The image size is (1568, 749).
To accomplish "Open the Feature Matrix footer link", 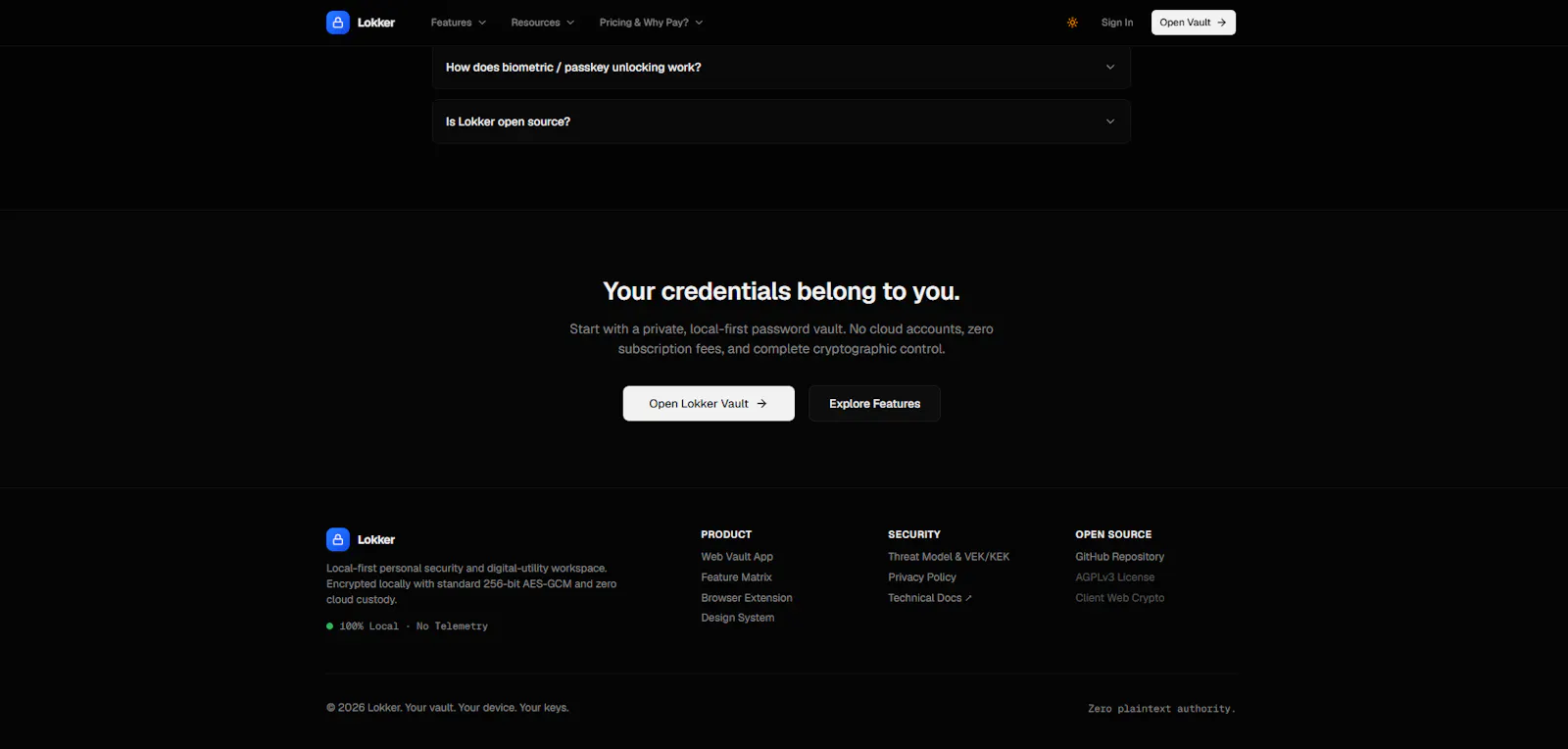I will (736, 577).
